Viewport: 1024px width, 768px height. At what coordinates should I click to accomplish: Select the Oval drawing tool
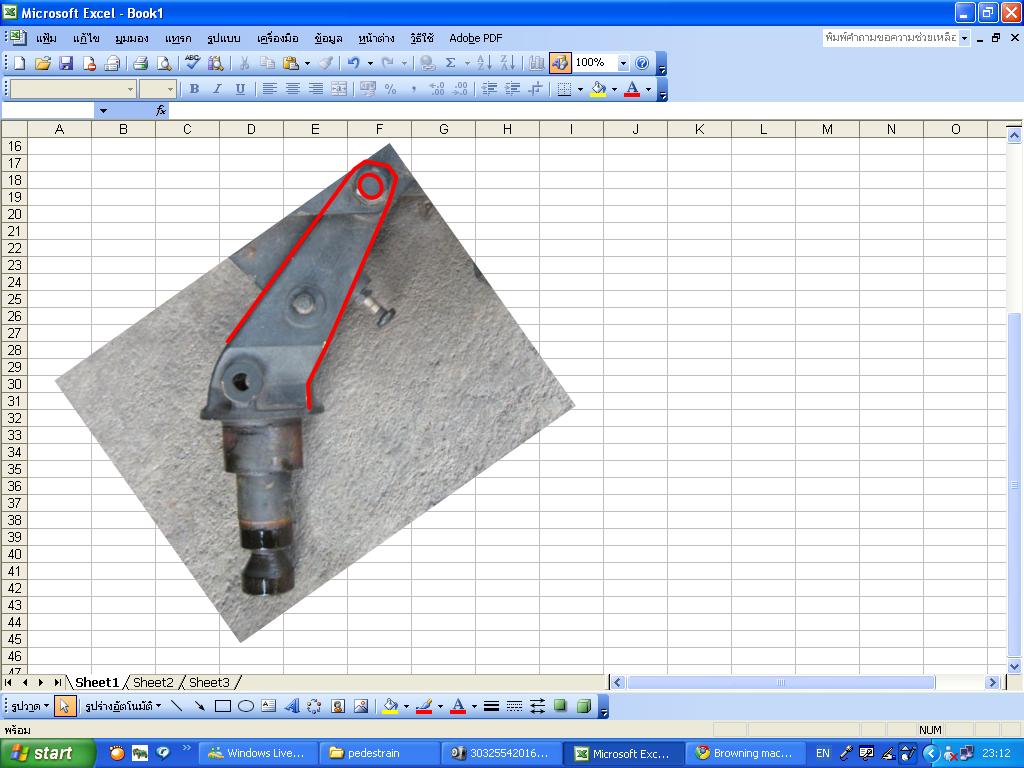[x=245, y=706]
